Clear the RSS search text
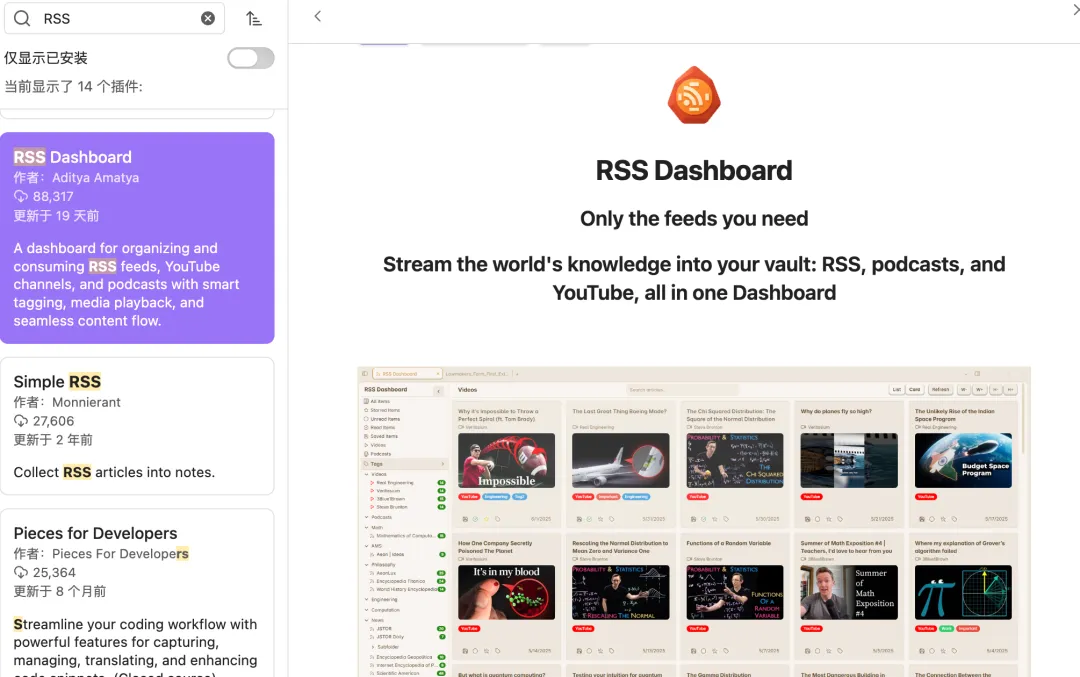The image size is (1080, 677). pos(208,18)
